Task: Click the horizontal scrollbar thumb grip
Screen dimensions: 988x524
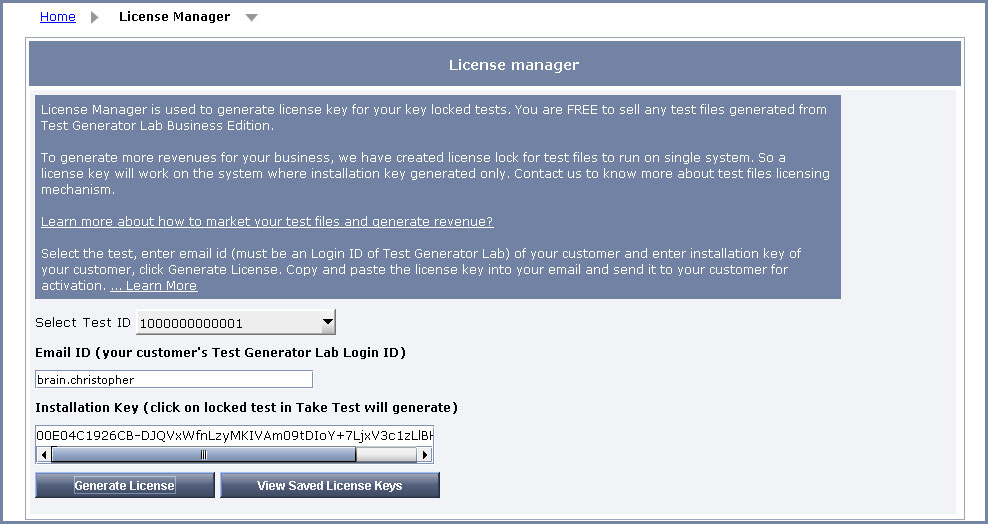Action: tap(204, 455)
